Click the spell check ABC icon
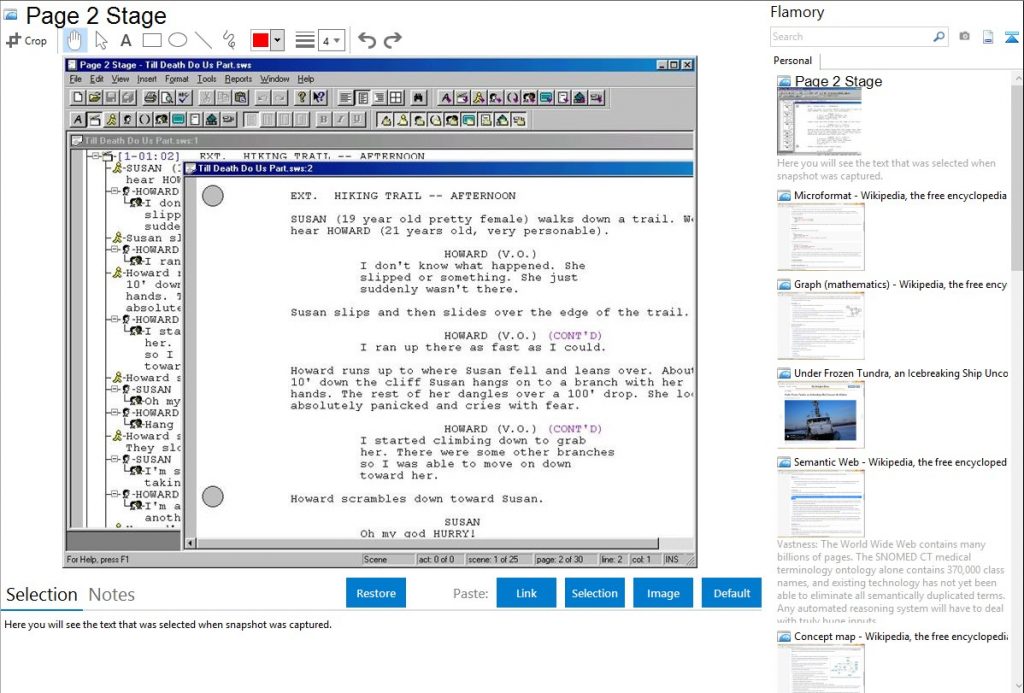 pyautogui.click(x=185, y=98)
